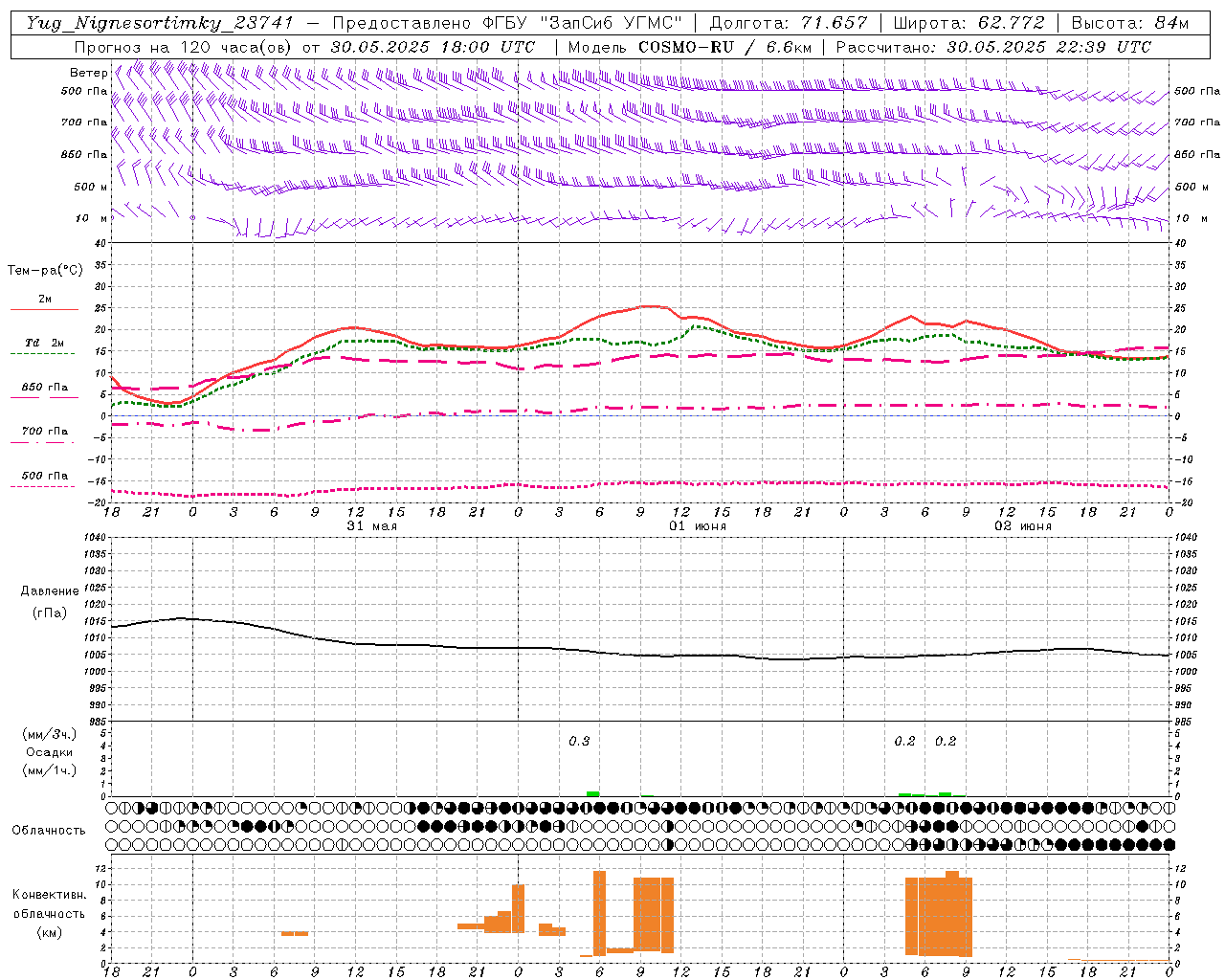Click the station name Yug_Nignesortimky_23741
This screenshot has height=980, width=1225.
coord(160,23)
